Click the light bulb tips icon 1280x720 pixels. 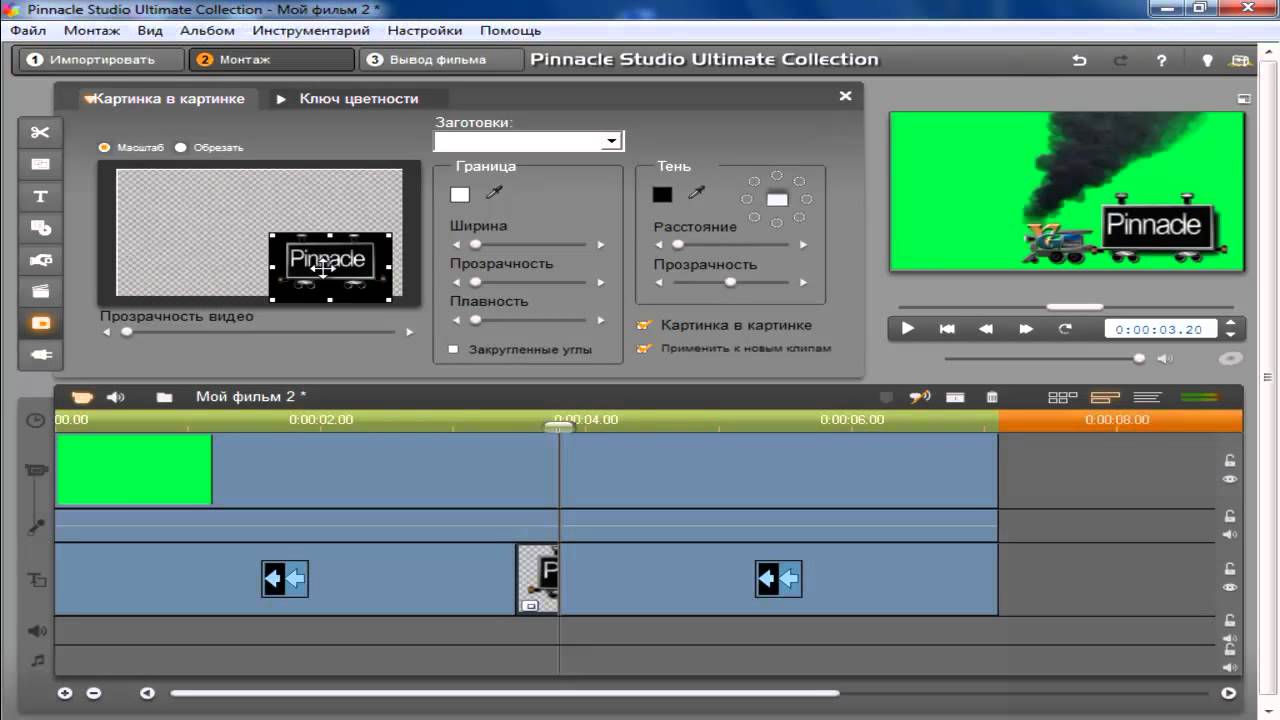click(1207, 60)
